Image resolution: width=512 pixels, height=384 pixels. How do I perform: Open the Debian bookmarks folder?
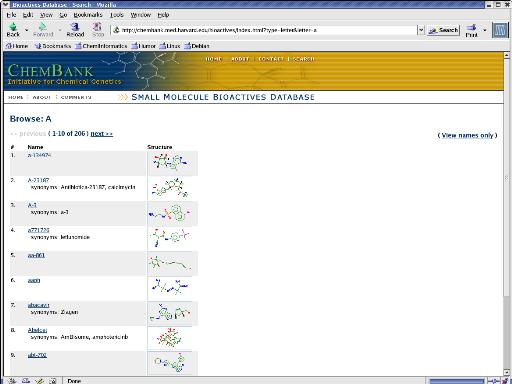[197, 46]
